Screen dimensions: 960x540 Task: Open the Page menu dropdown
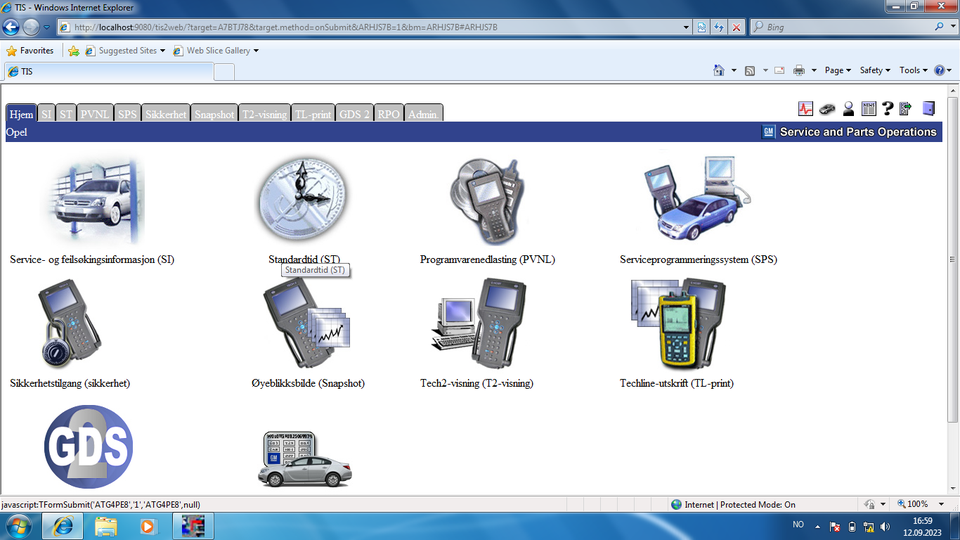pyautogui.click(x=838, y=70)
